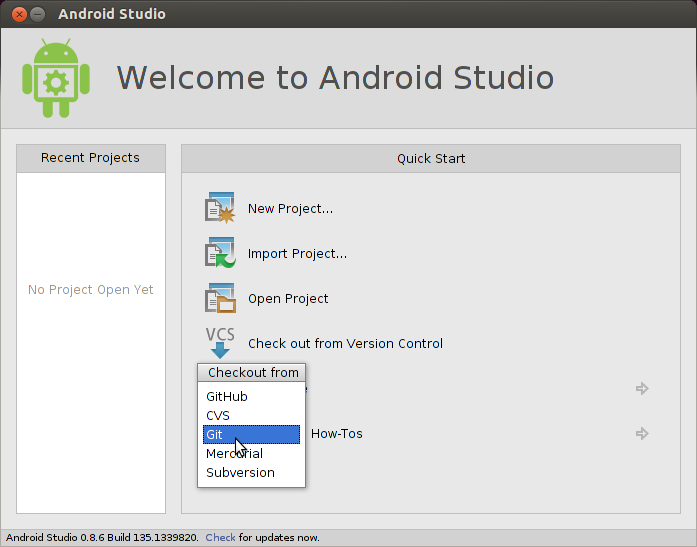Expand the Docs and How-Tos arrow
Screen dimensions: 697x547
(x=642, y=433)
